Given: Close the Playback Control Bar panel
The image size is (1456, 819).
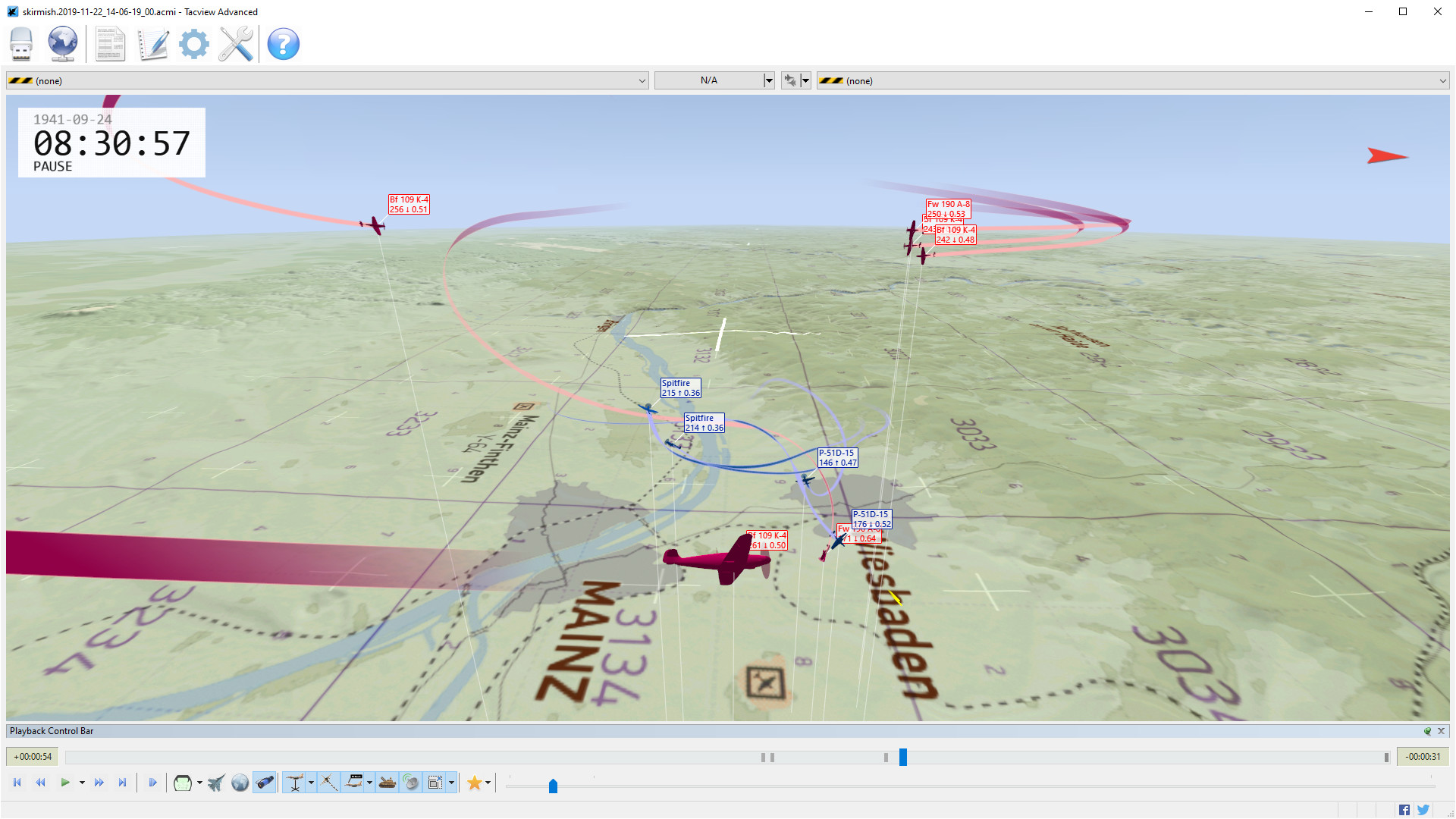Looking at the screenshot, I should coord(1441,730).
